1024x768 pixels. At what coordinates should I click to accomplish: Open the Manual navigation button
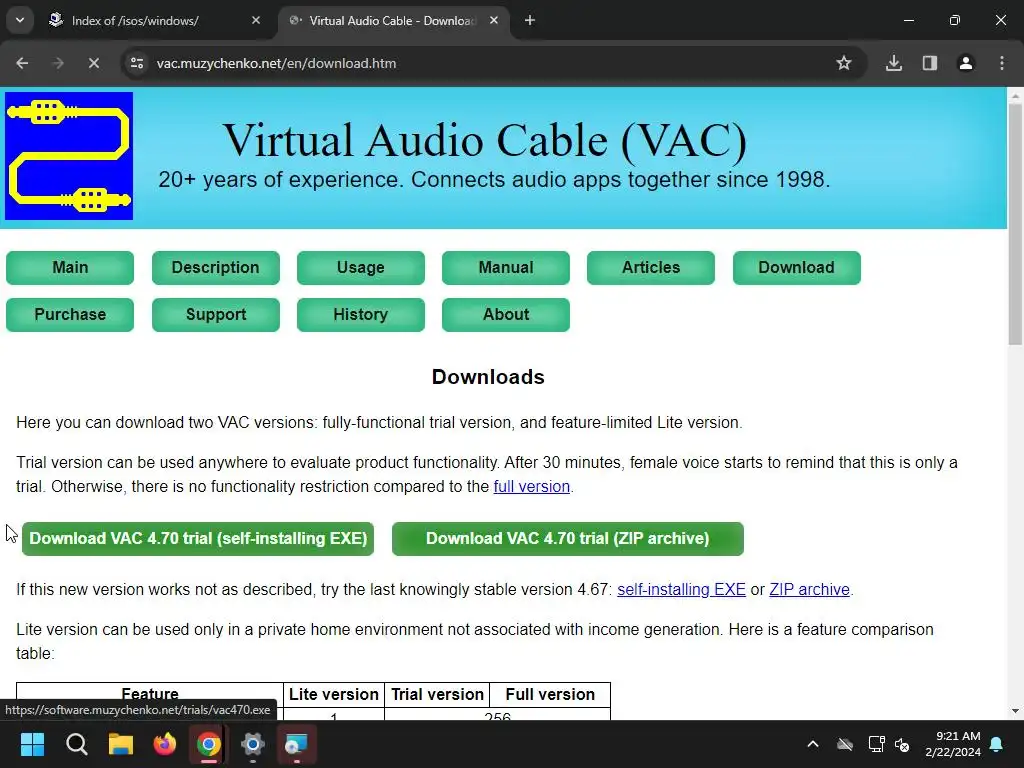505,268
